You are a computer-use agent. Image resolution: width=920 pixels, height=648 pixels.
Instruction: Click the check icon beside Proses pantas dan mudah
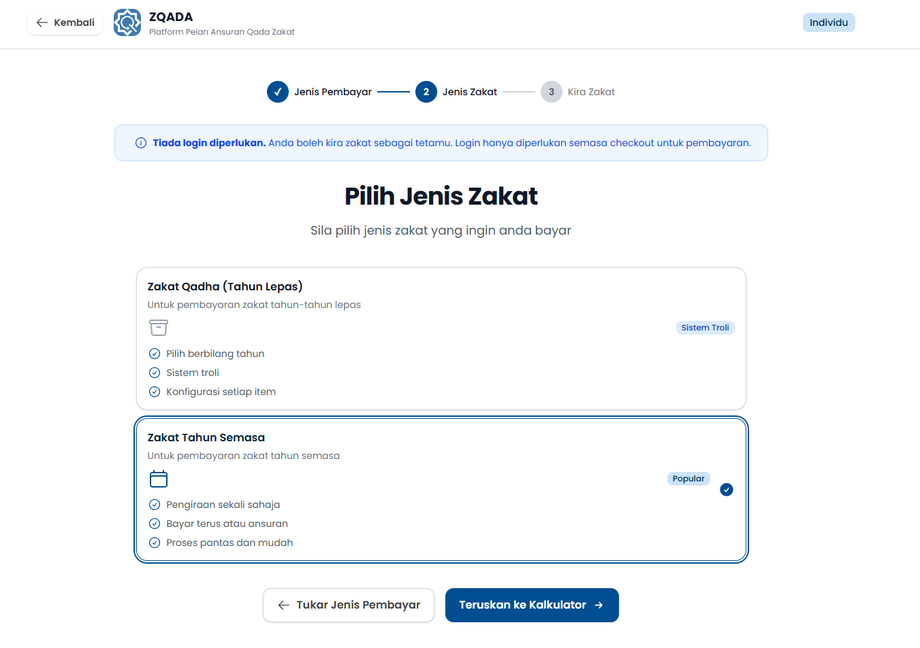[x=154, y=543]
